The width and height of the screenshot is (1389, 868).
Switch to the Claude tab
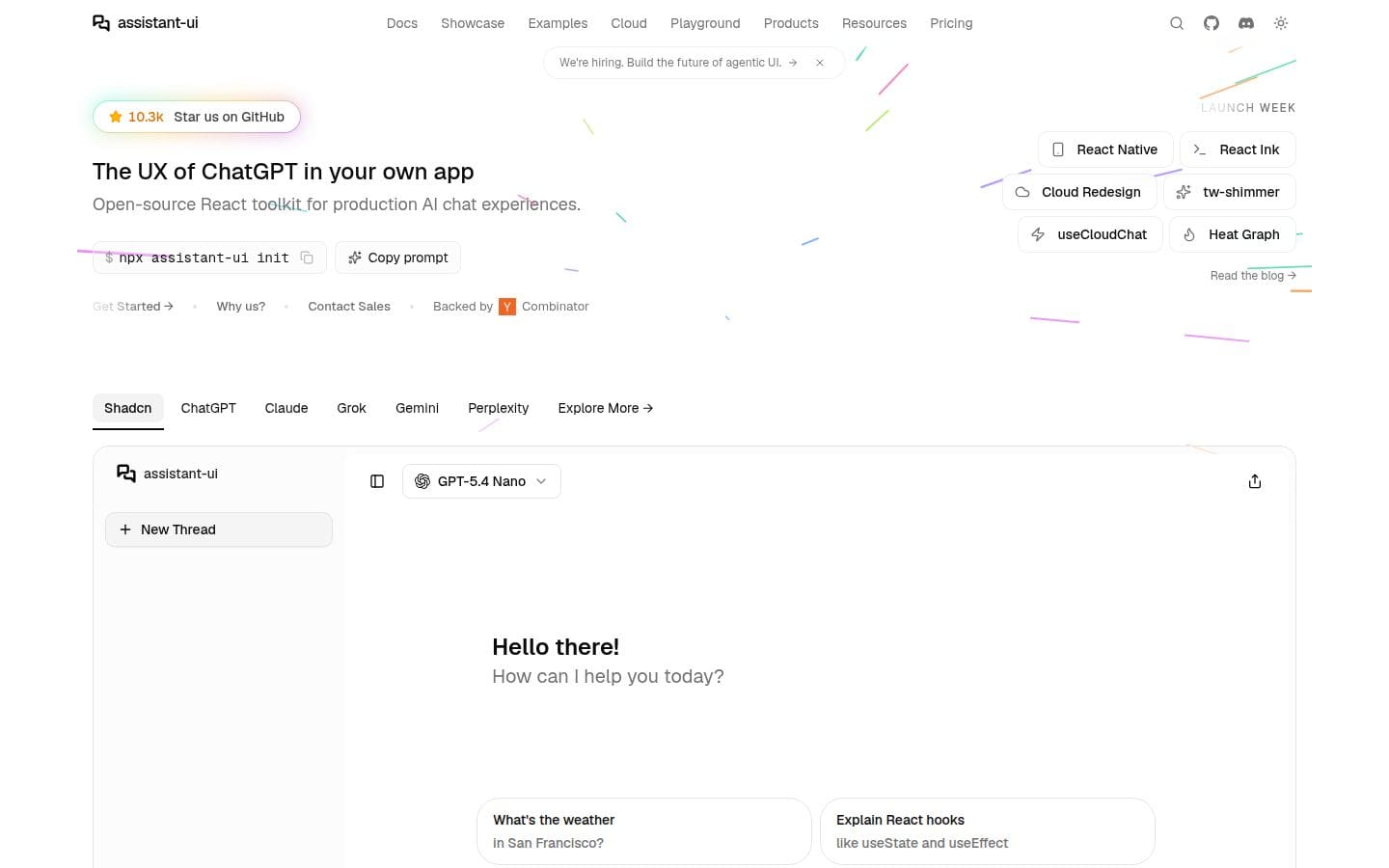tap(286, 409)
